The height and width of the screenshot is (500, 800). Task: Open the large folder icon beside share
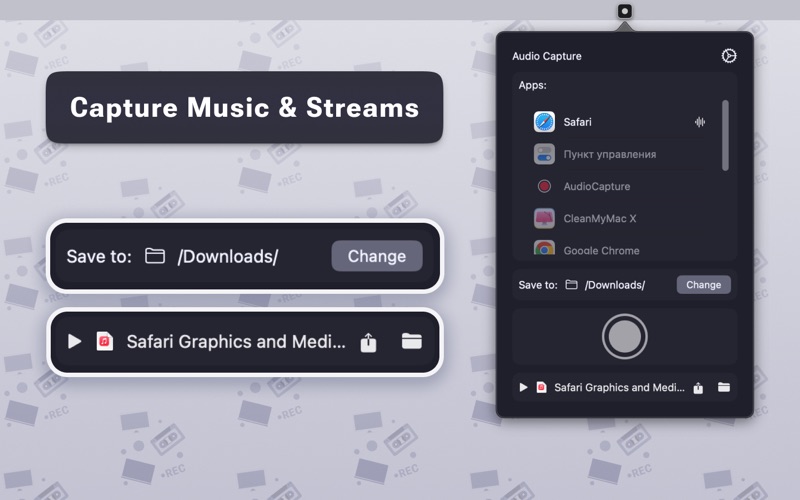coord(411,341)
